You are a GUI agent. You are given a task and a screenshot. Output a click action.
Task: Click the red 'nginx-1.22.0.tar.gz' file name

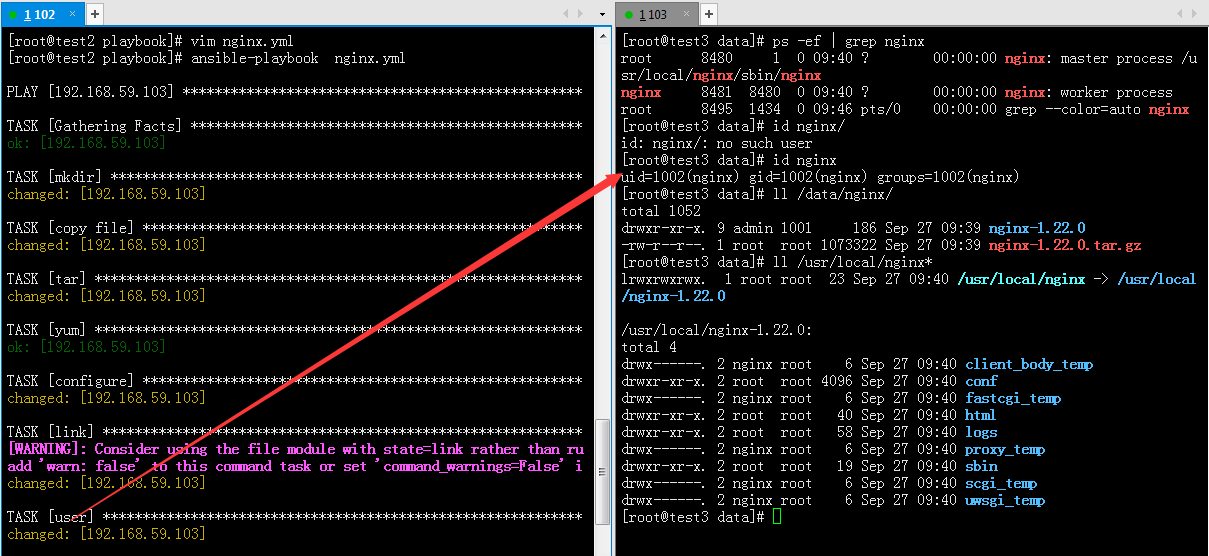point(1065,245)
